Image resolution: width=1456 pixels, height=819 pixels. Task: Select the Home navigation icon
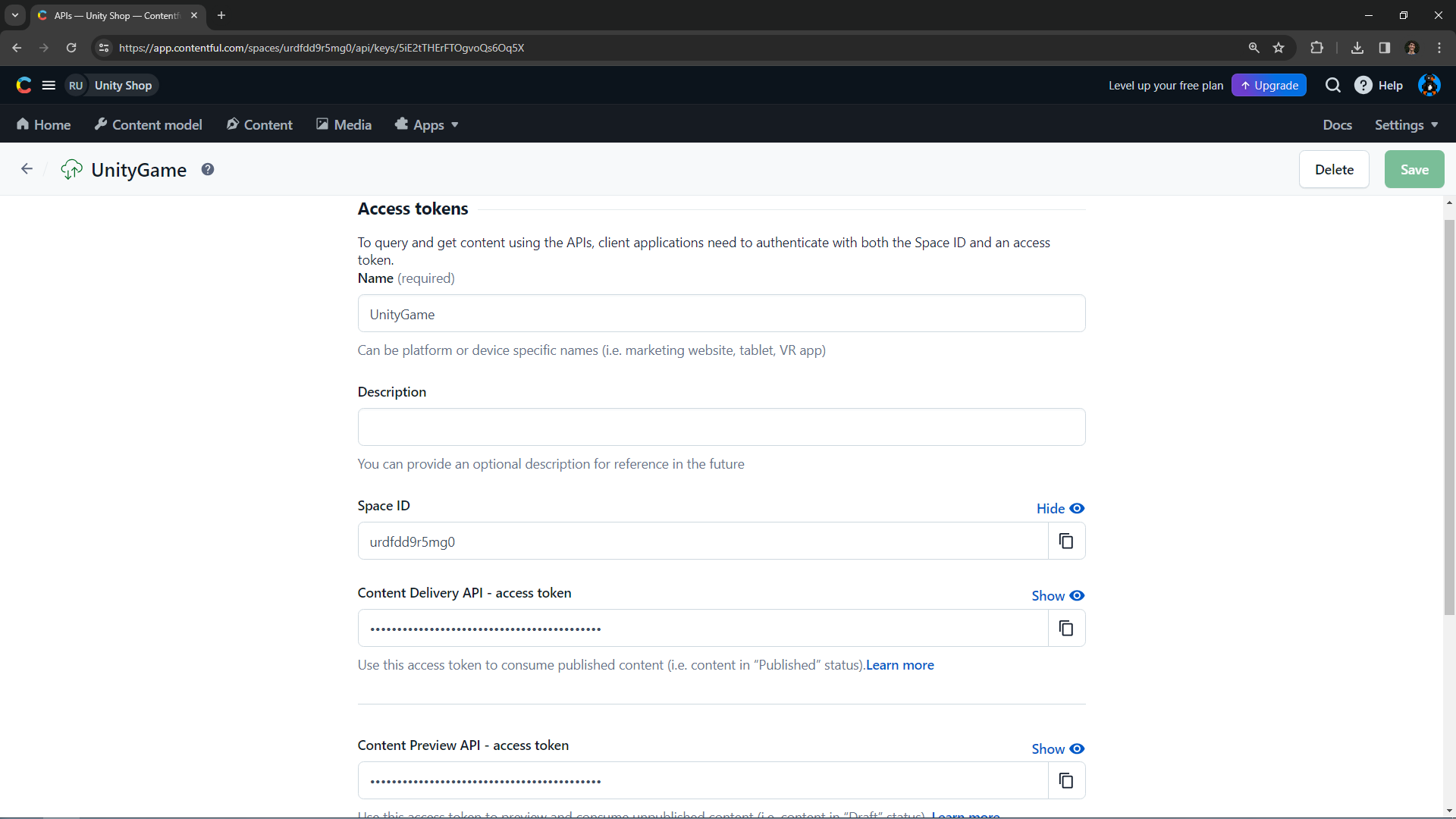tap(23, 124)
